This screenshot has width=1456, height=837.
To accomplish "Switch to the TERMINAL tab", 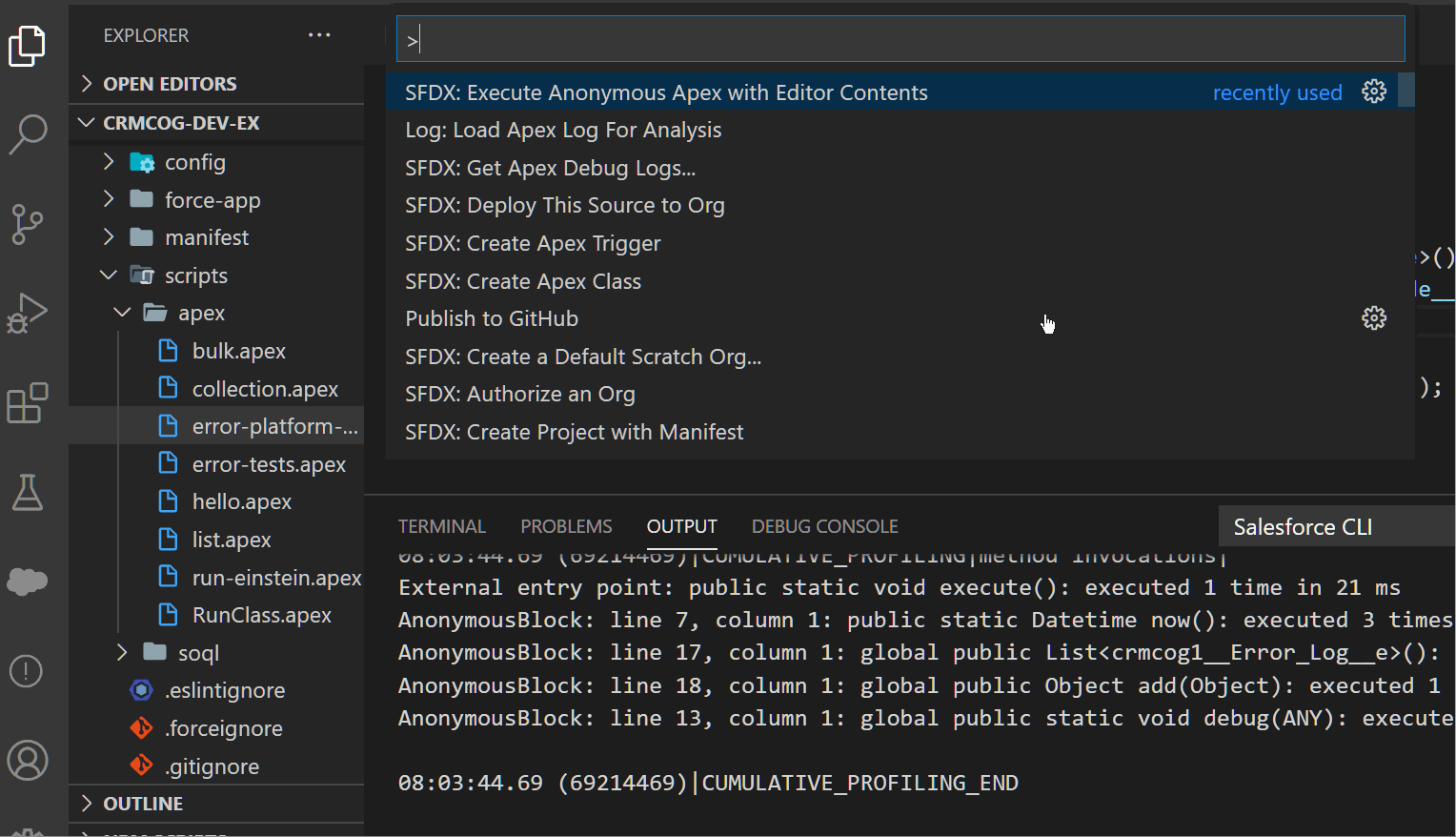I will point(442,525).
